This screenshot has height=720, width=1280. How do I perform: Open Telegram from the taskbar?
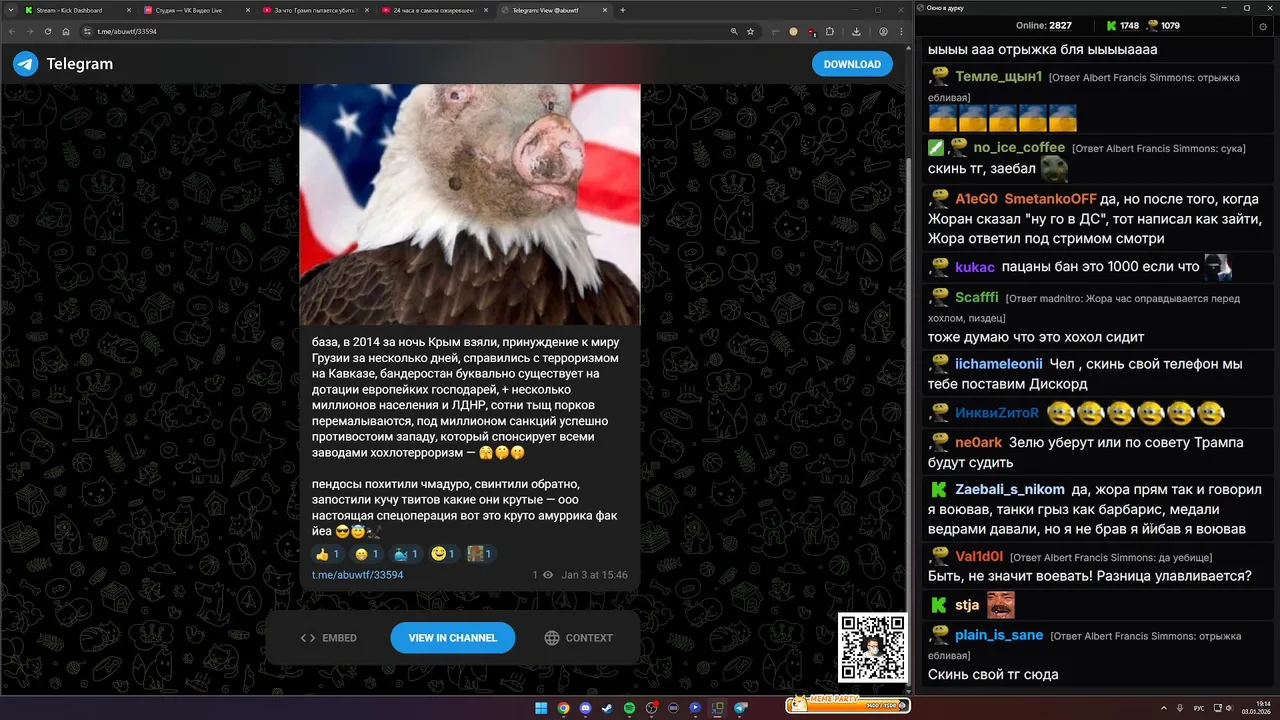741,708
